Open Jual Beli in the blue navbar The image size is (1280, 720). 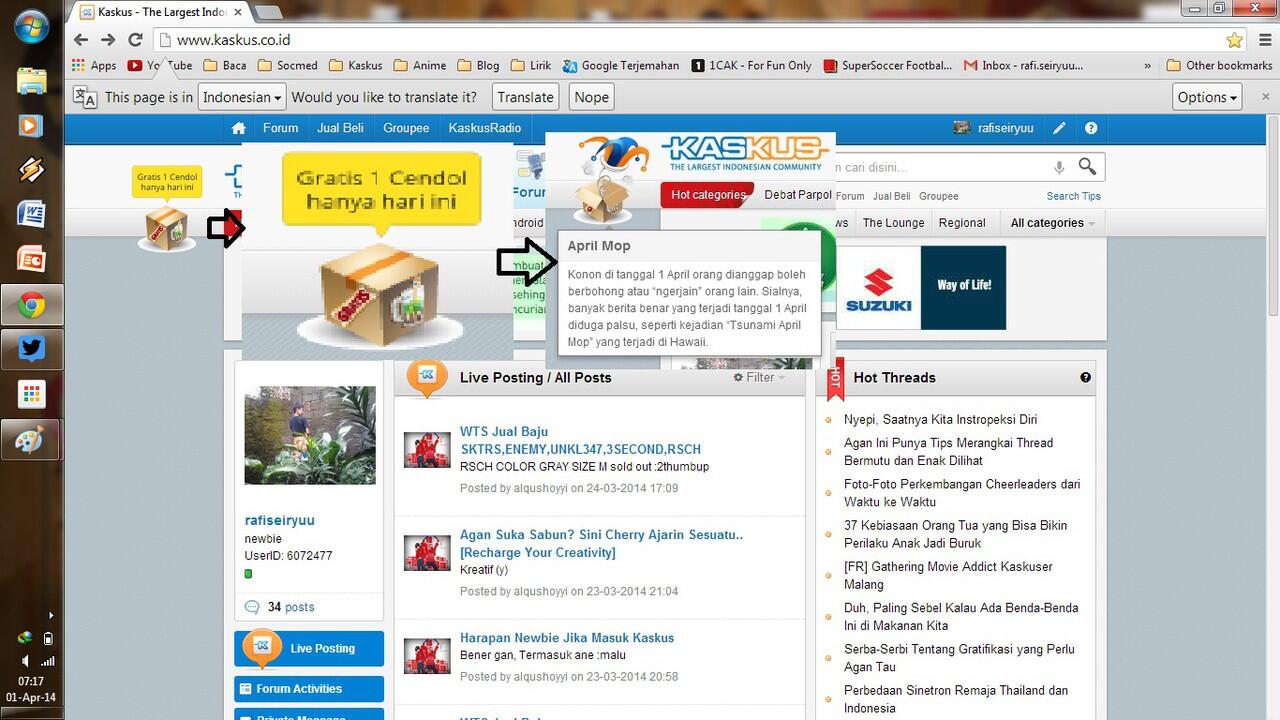point(341,128)
